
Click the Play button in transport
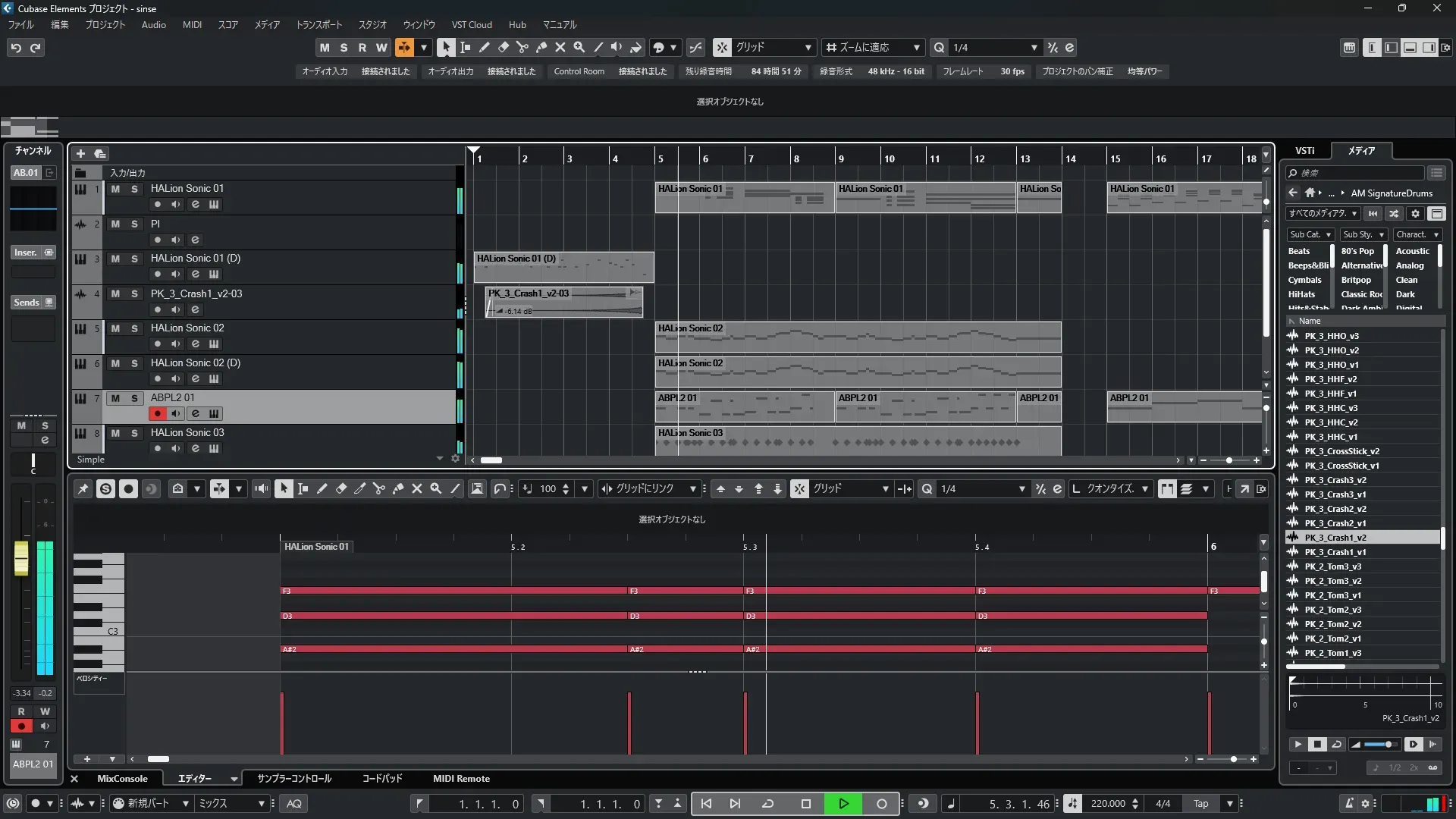pos(843,804)
